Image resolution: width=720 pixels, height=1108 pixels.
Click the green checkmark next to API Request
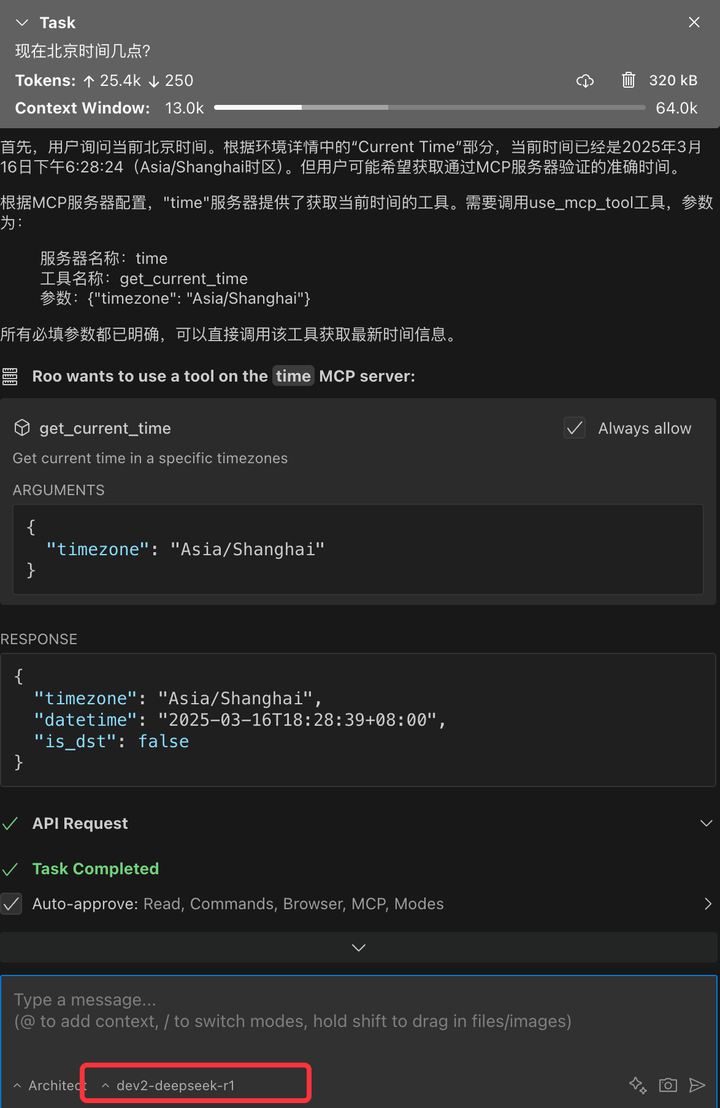coord(13,823)
